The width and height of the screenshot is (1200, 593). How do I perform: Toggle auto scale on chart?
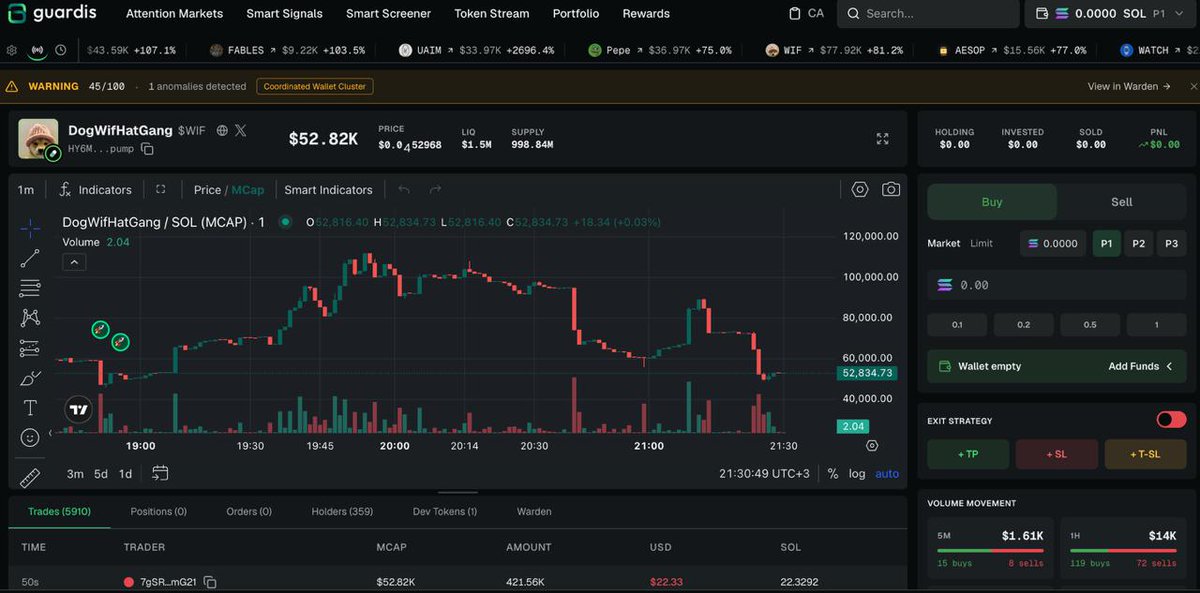point(887,474)
